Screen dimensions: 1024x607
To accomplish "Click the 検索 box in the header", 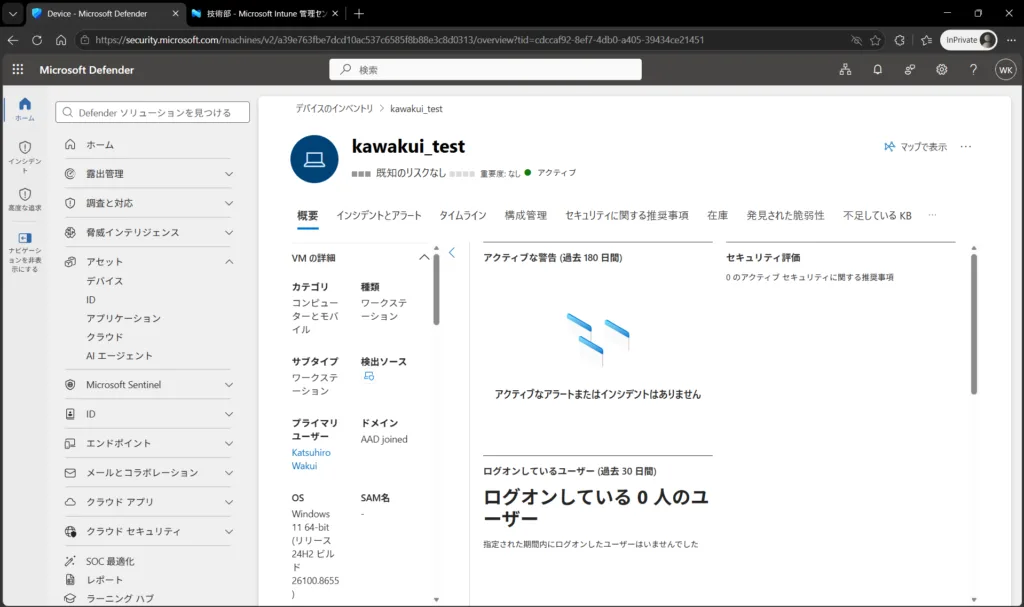I will 485,69.
